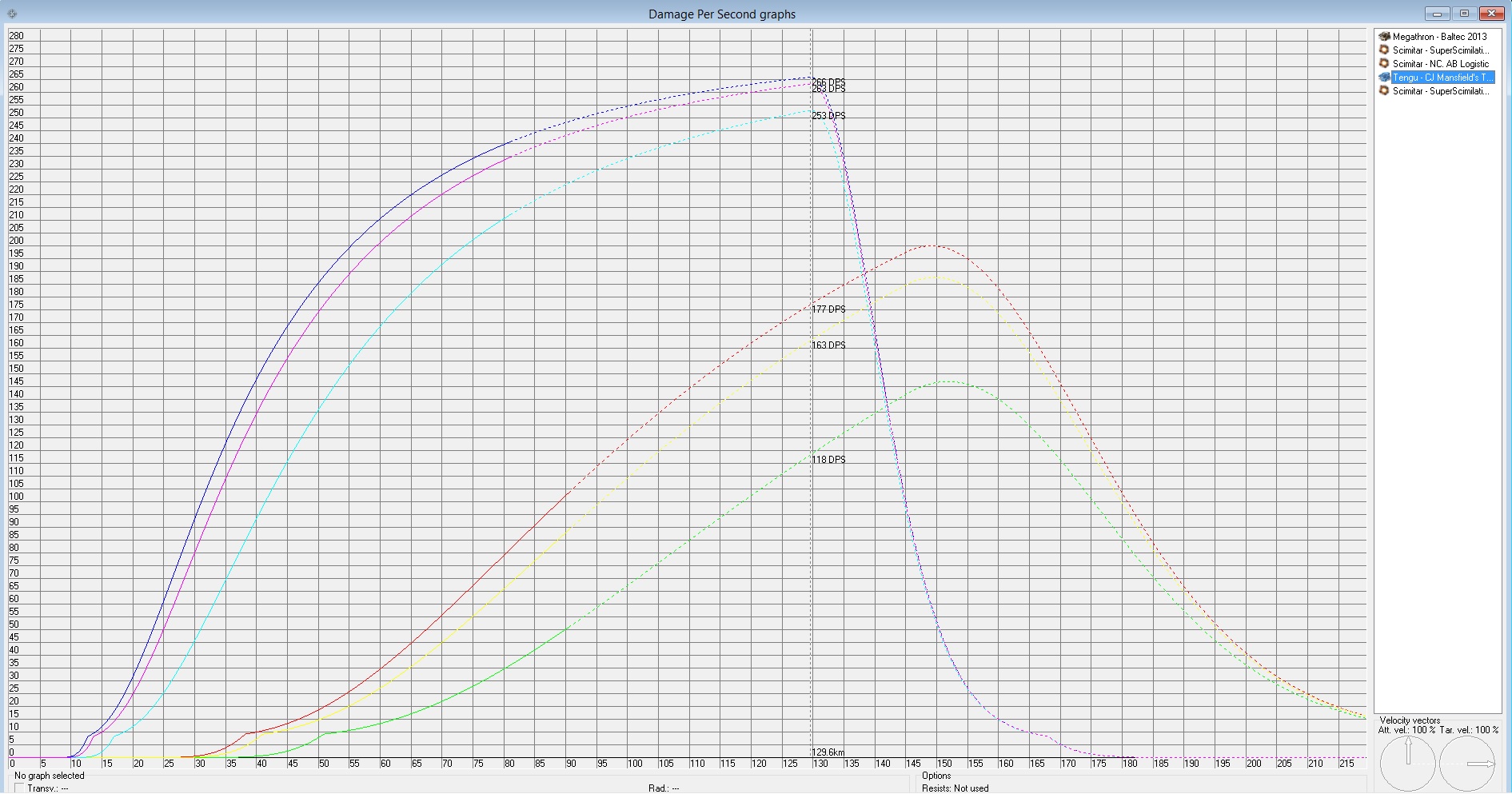1512x794 pixels.
Task: Select the Tengu - CJ Mansfield's fit entry
Action: (x=1442, y=78)
